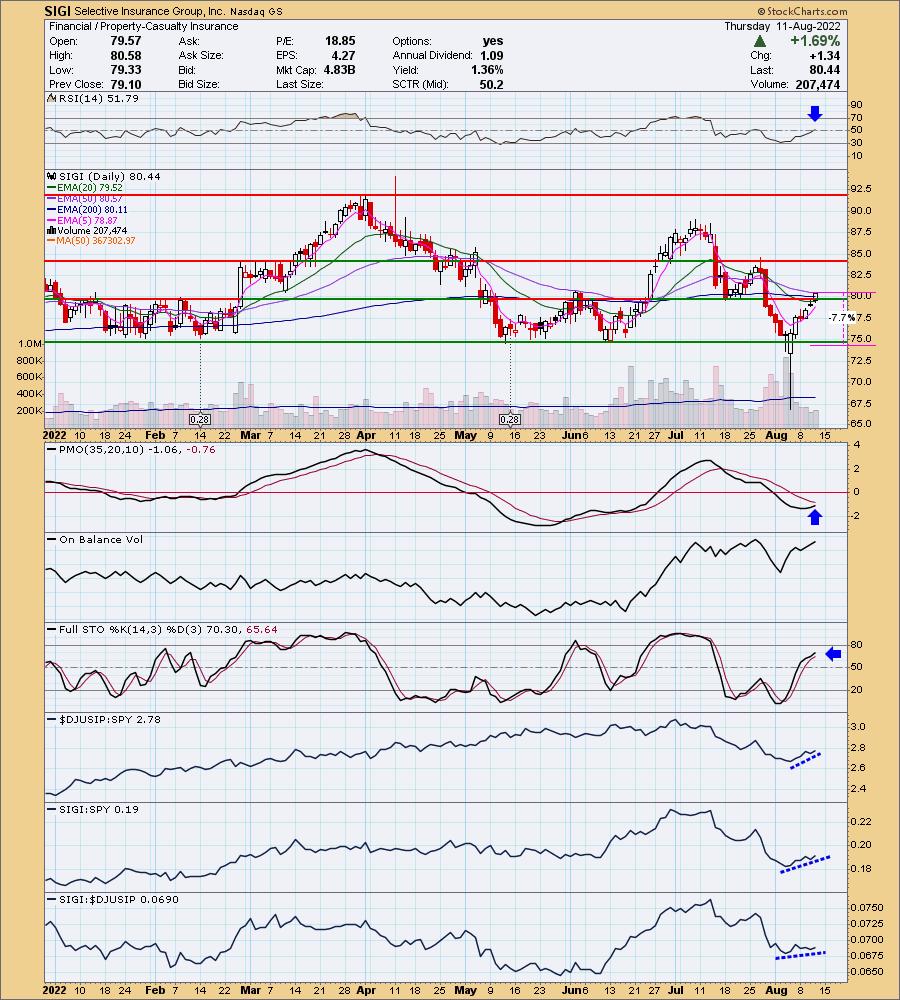Click the Chg value +1.34
Screen dimensions: 900x1000
[825, 55]
